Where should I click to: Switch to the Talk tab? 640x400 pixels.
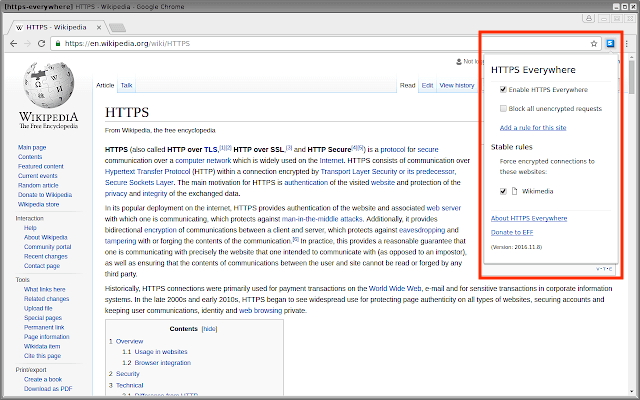click(127, 86)
